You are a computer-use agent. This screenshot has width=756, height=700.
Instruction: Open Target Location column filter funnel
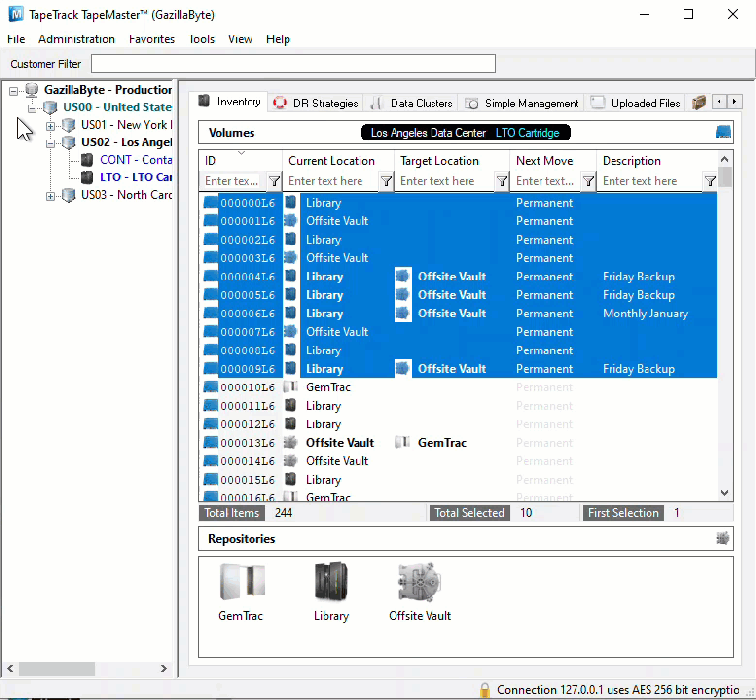click(x=502, y=181)
